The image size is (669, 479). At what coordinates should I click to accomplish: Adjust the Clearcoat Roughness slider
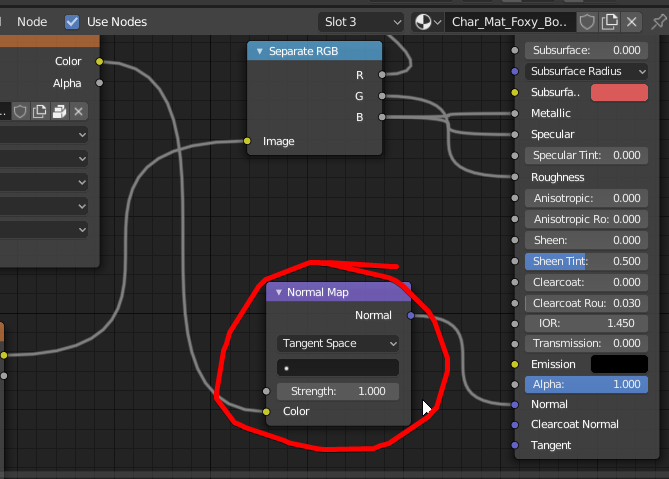click(586, 303)
